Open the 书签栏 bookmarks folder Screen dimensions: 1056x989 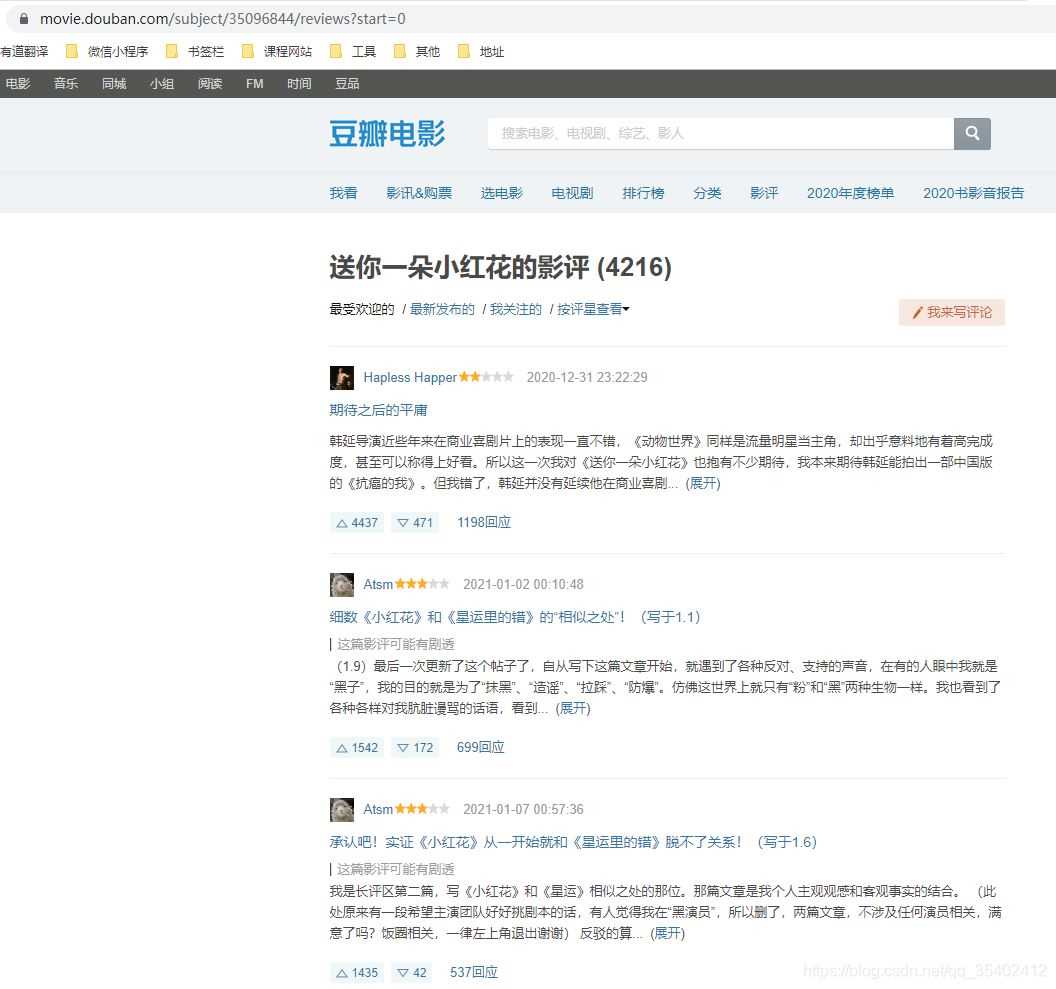(x=204, y=51)
